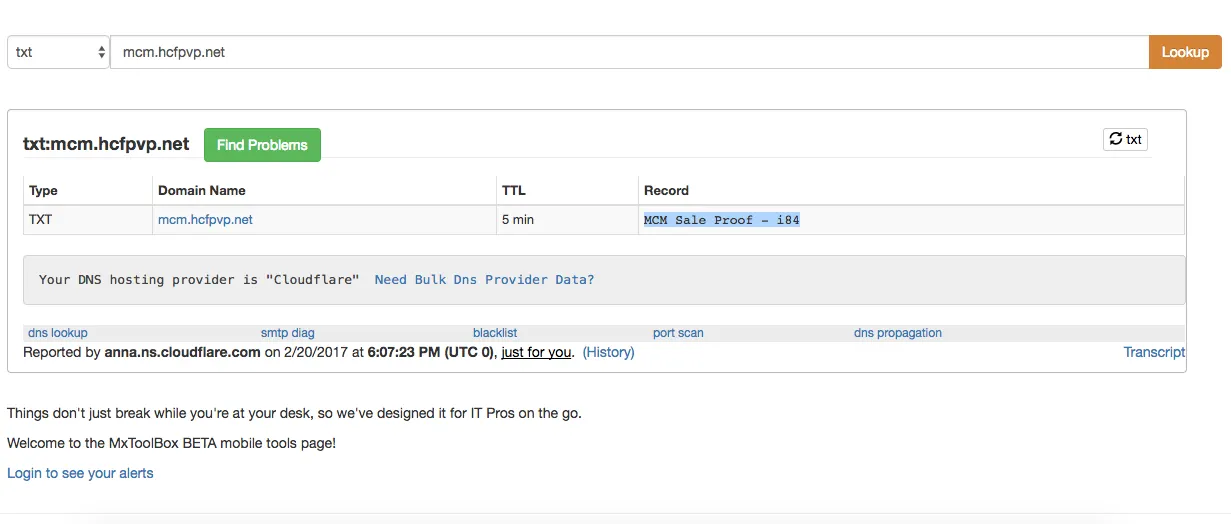Click the refresh txt icon button
Screen dimensions: 1231x524
point(1125,139)
